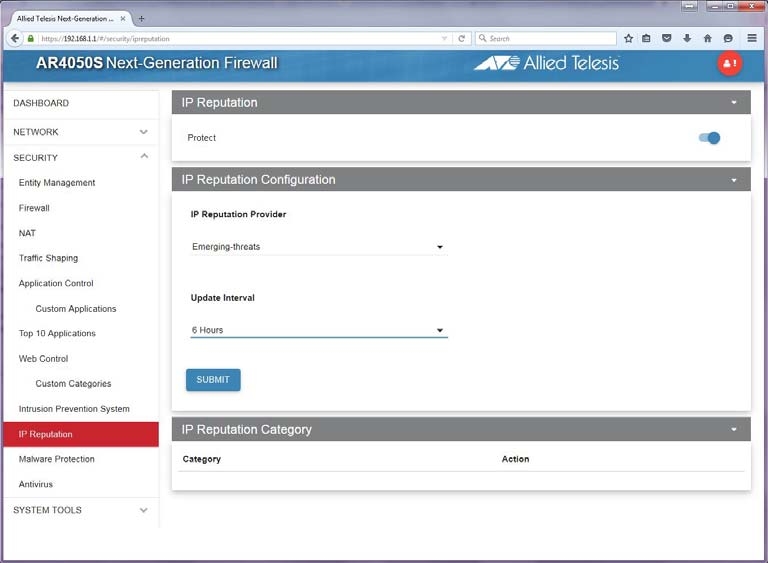Open Application Control in sidebar
Screen dimensions: 768x563
(56, 283)
